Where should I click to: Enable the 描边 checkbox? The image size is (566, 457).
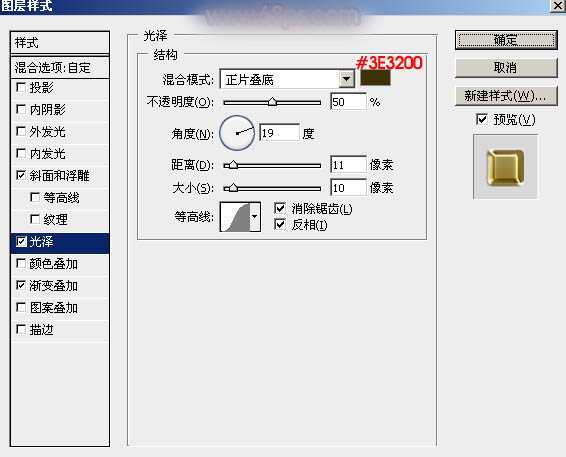(x=21, y=329)
